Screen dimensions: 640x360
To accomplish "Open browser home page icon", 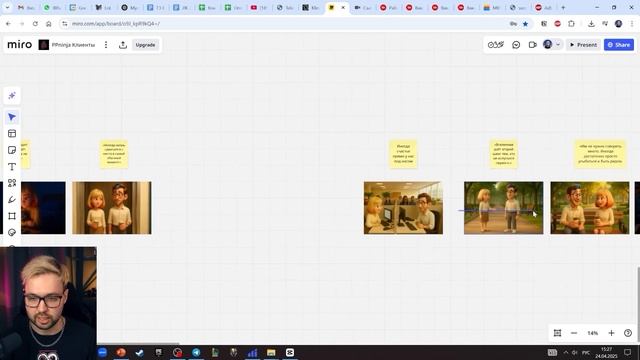I will [x=49, y=24].
